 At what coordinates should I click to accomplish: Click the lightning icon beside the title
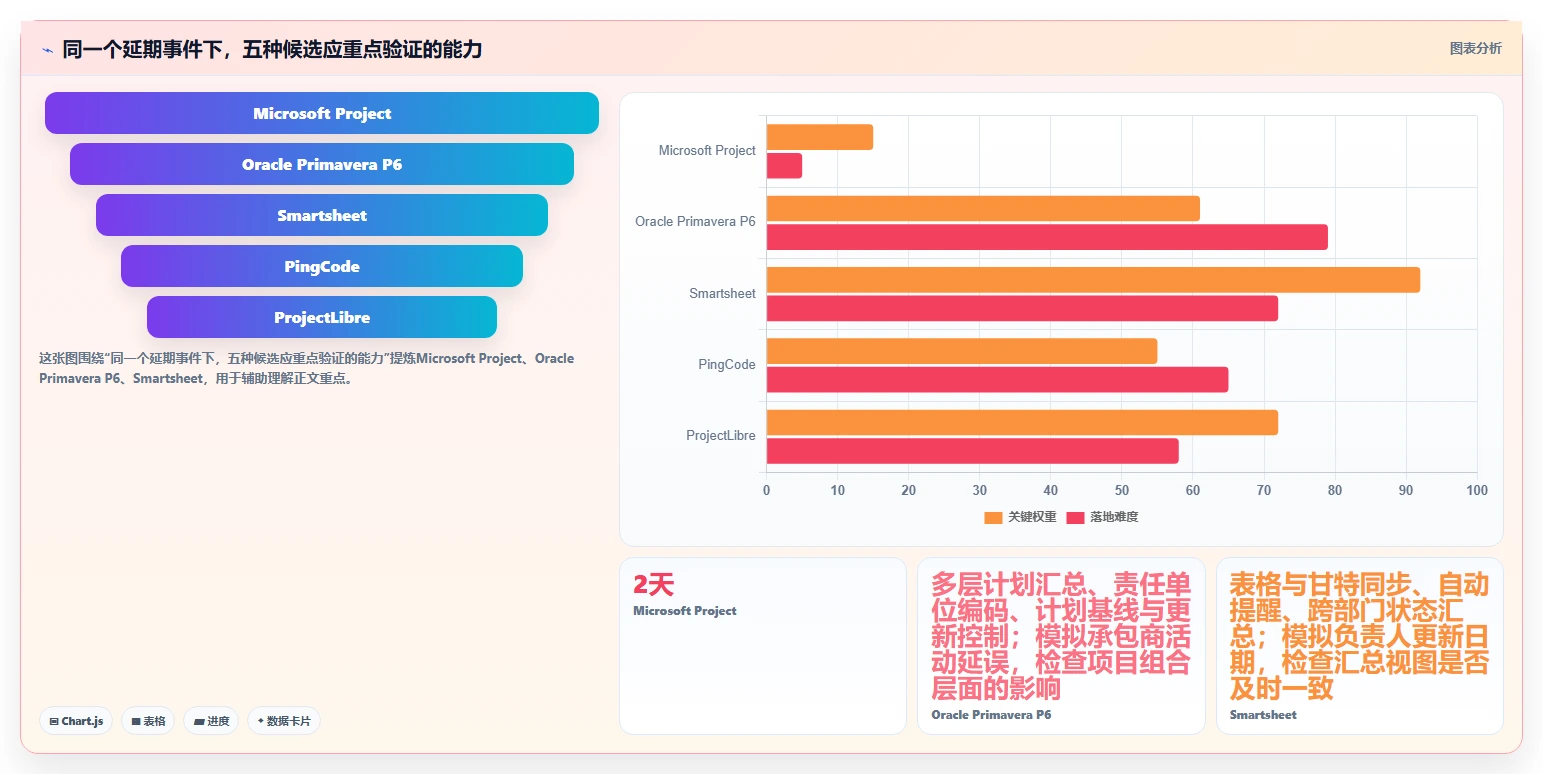tap(47, 50)
